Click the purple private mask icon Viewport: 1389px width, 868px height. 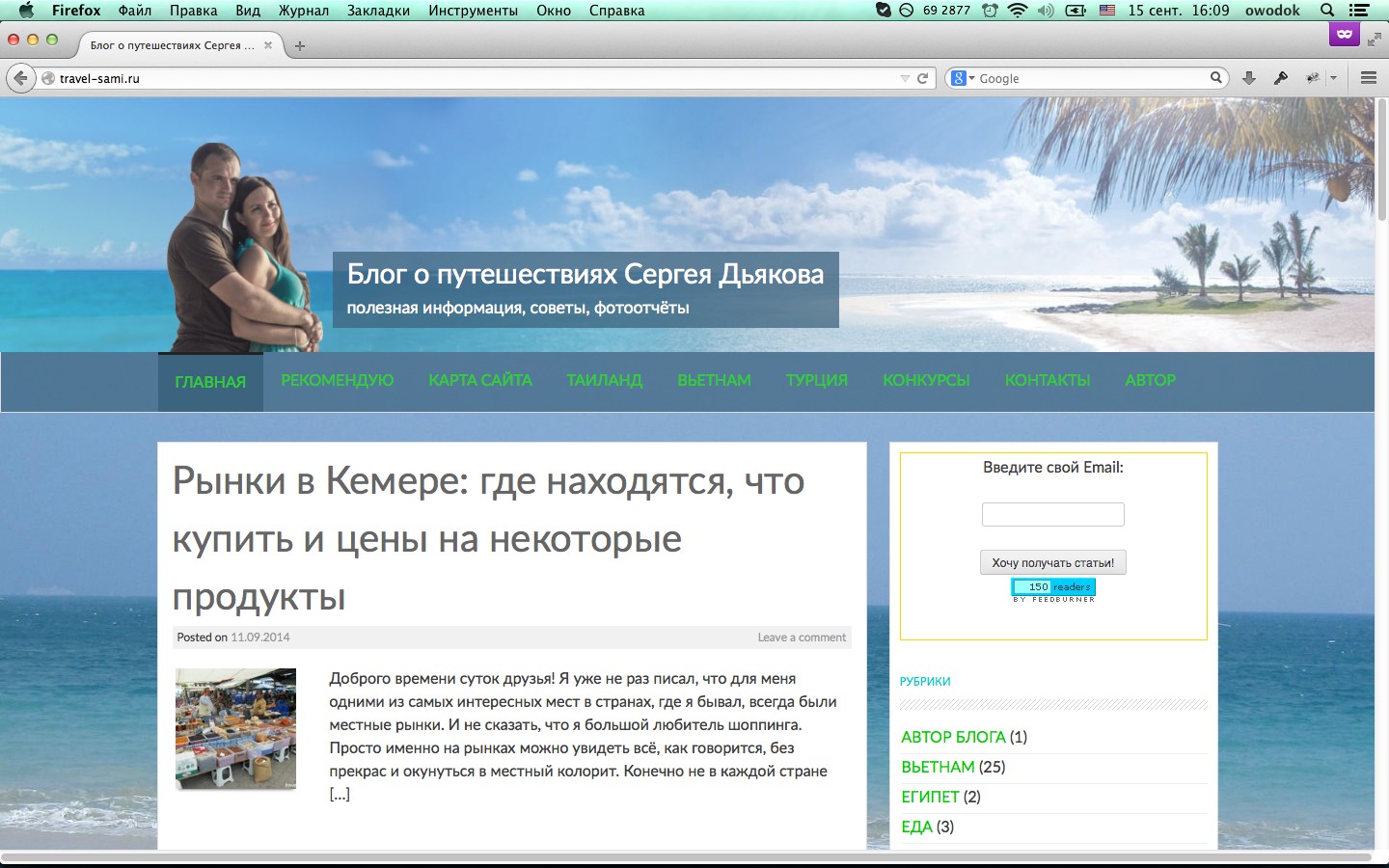pos(1344,34)
